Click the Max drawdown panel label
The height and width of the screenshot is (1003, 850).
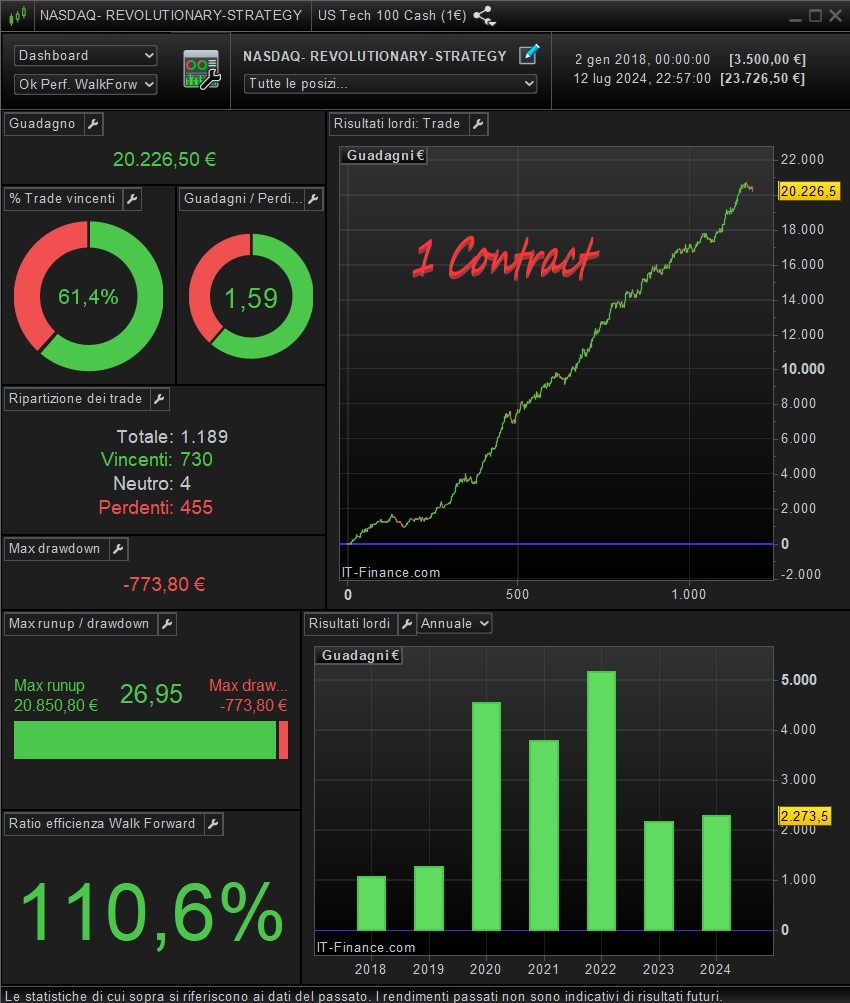[x=54, y=549]
